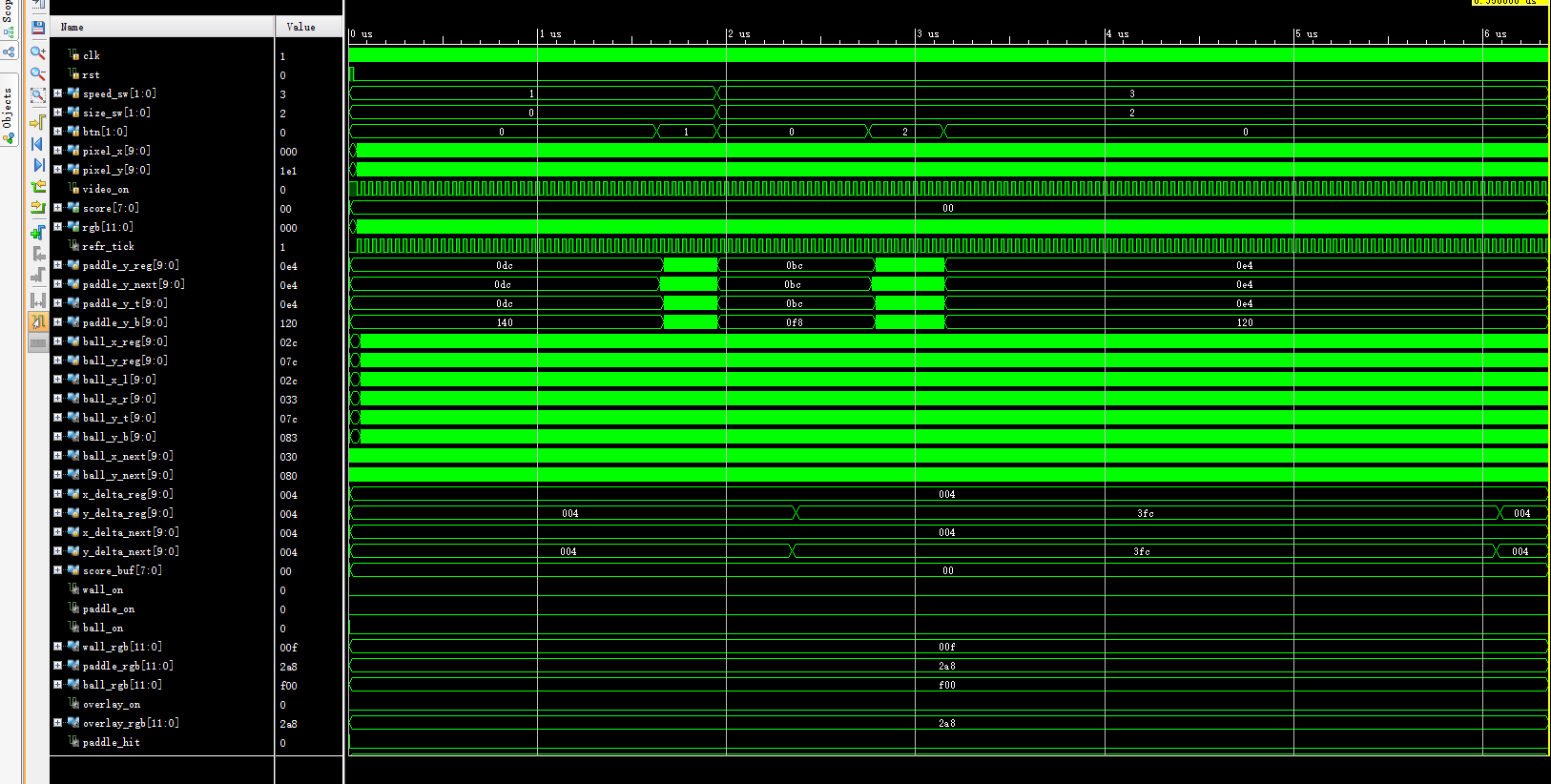Viewport: 1551px width, 784px height.
Task: Expand the pixel_x[9:0] bus
Action: (x=57, y=151)
